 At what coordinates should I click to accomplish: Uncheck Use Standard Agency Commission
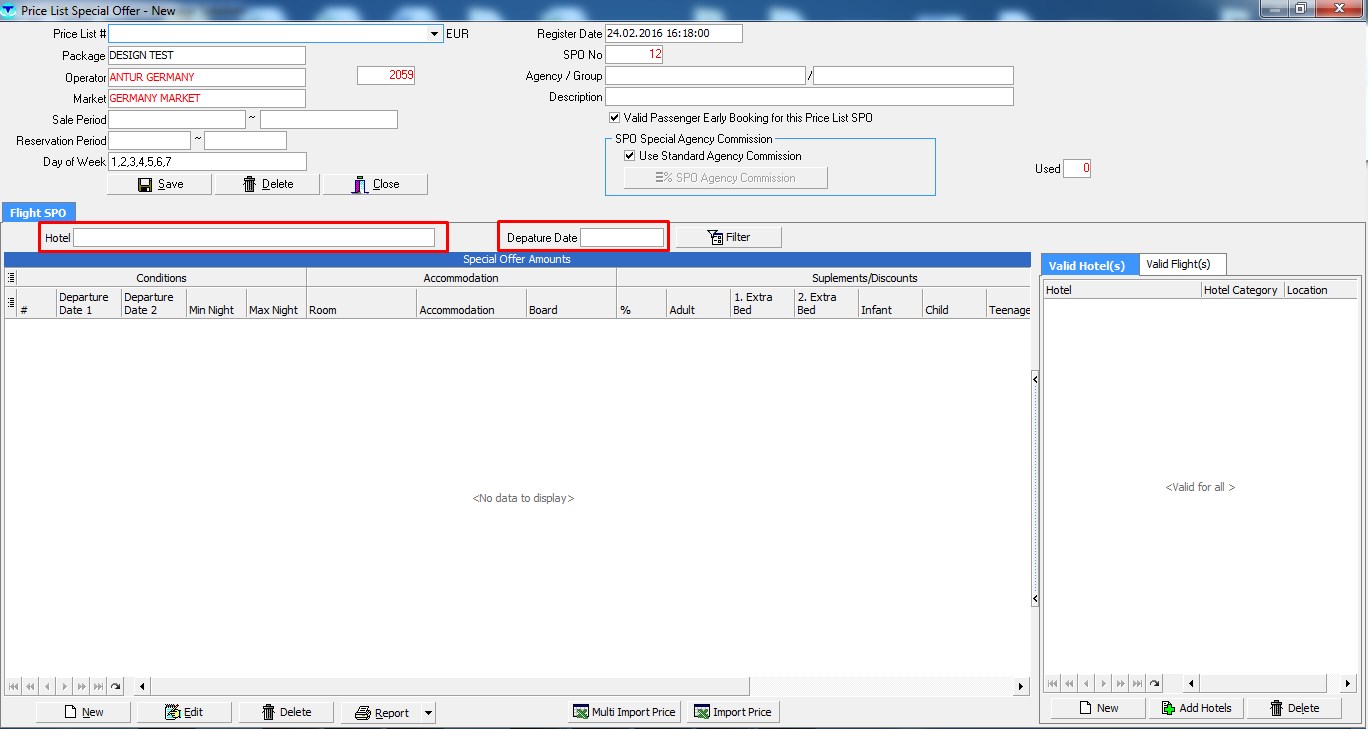point(630,156)
